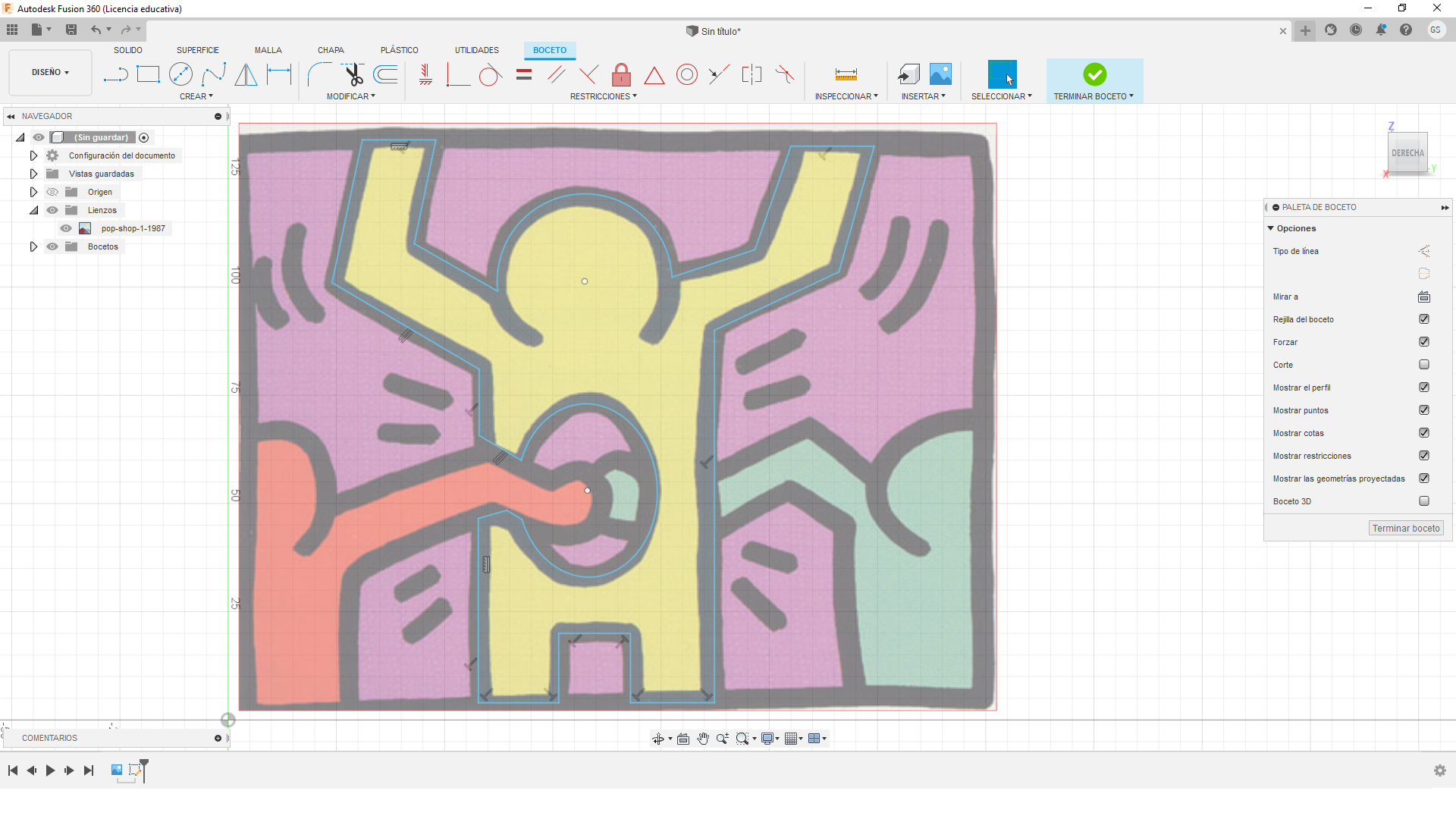Open the CREAR dropdown menu

pos(196,96)
